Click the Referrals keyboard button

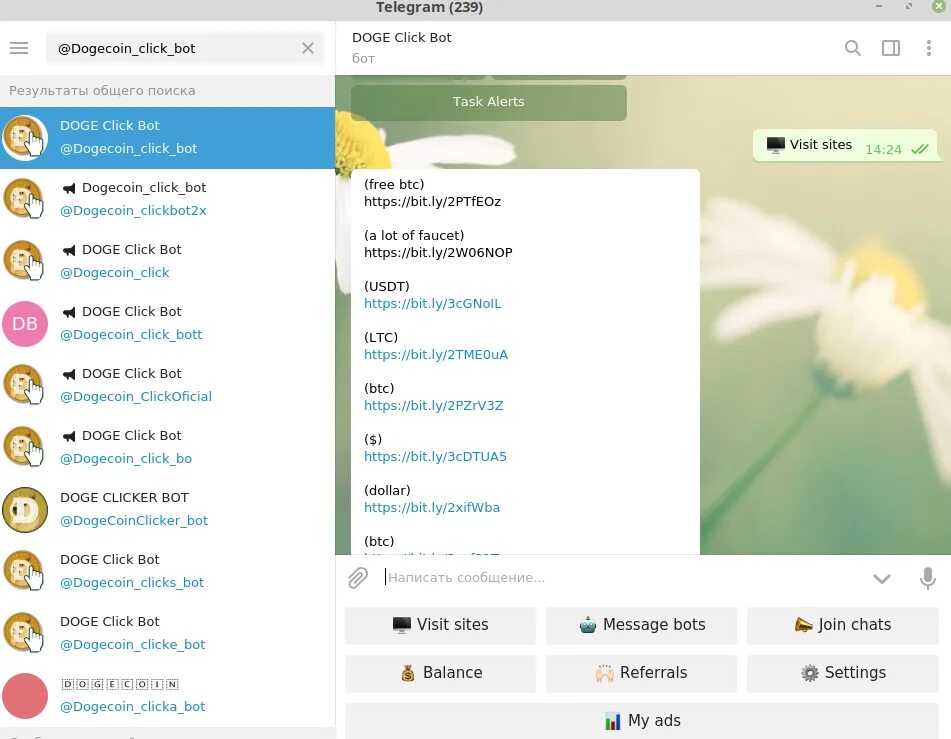click(x=642, y=673)
